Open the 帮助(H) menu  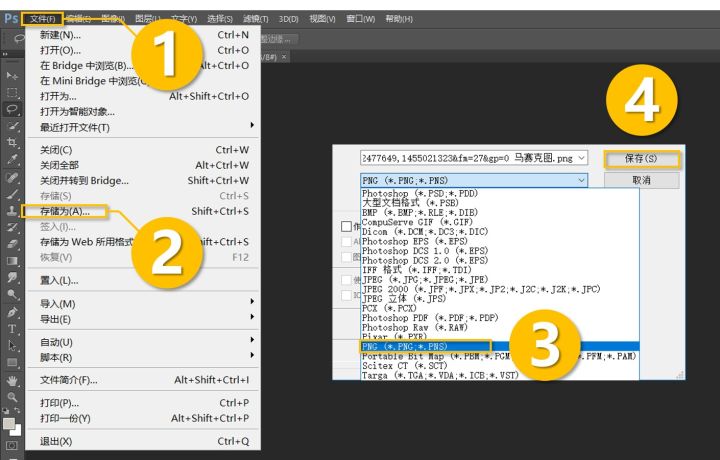coord(399,19)
